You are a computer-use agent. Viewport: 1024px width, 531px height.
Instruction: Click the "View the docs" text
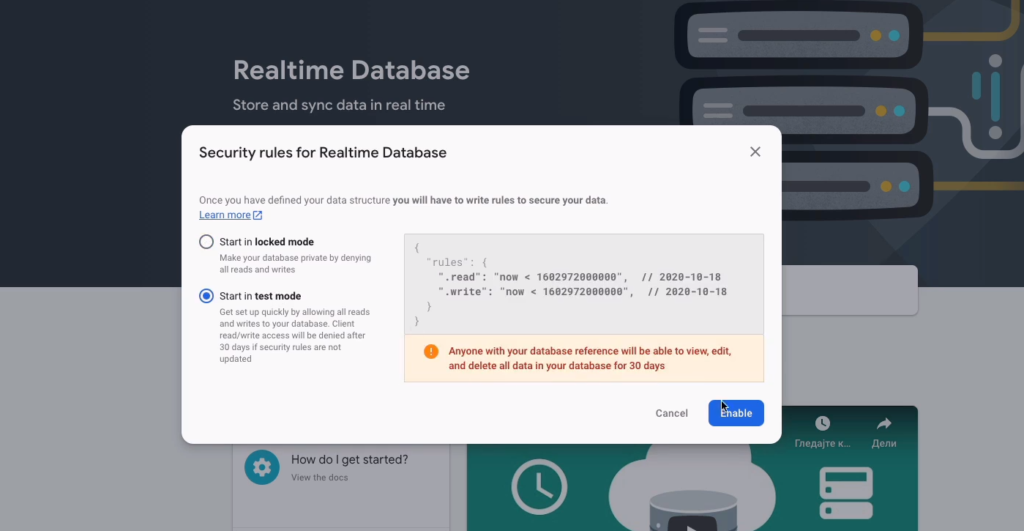(x=320, y=478)
